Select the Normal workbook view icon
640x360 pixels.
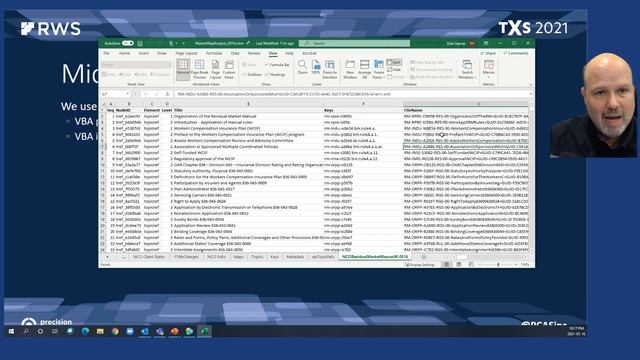pos(183,69)
